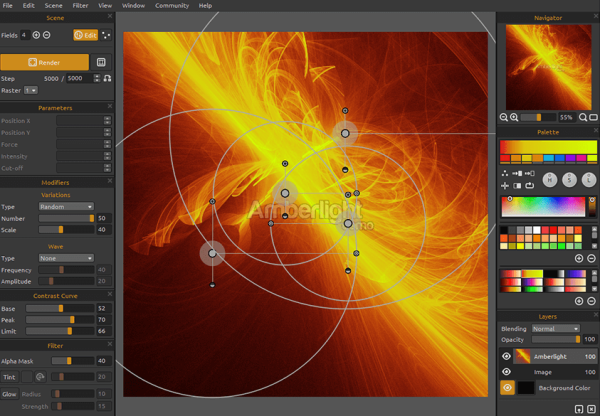Click the Navigator zoom slider

point(538,117)
